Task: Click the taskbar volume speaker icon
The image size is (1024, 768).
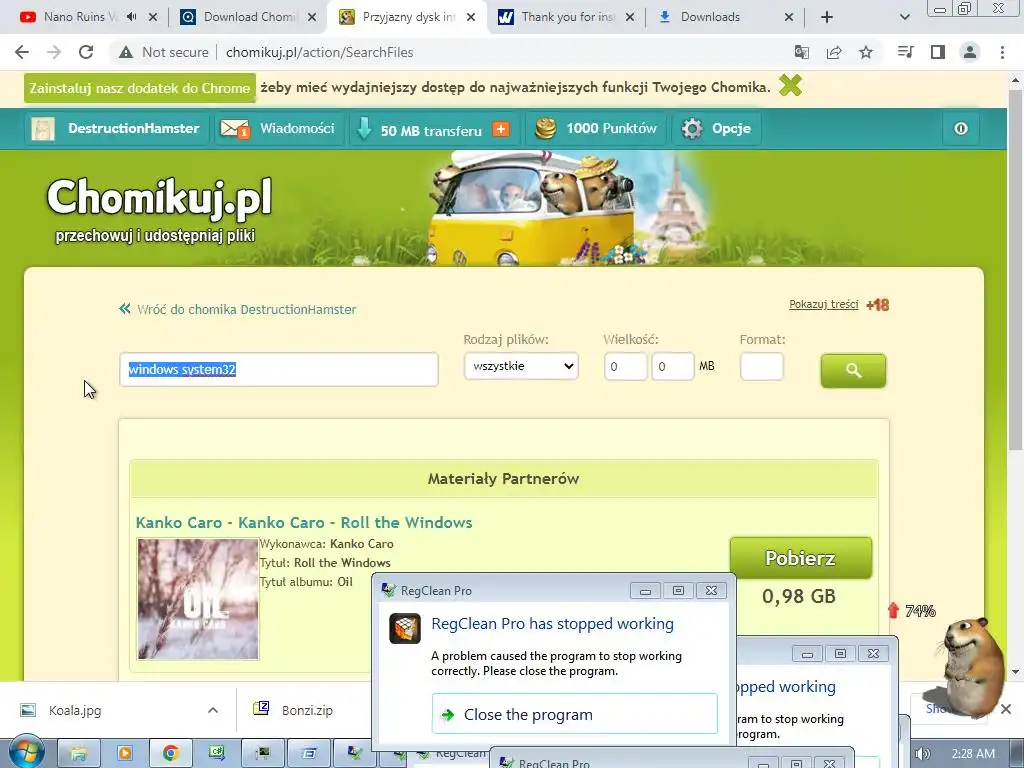Action: 922,754
